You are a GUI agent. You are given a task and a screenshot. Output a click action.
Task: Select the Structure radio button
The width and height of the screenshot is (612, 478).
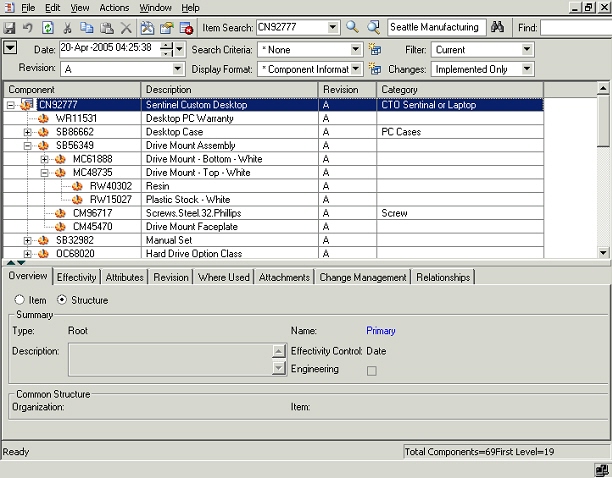tap(62, 300)
